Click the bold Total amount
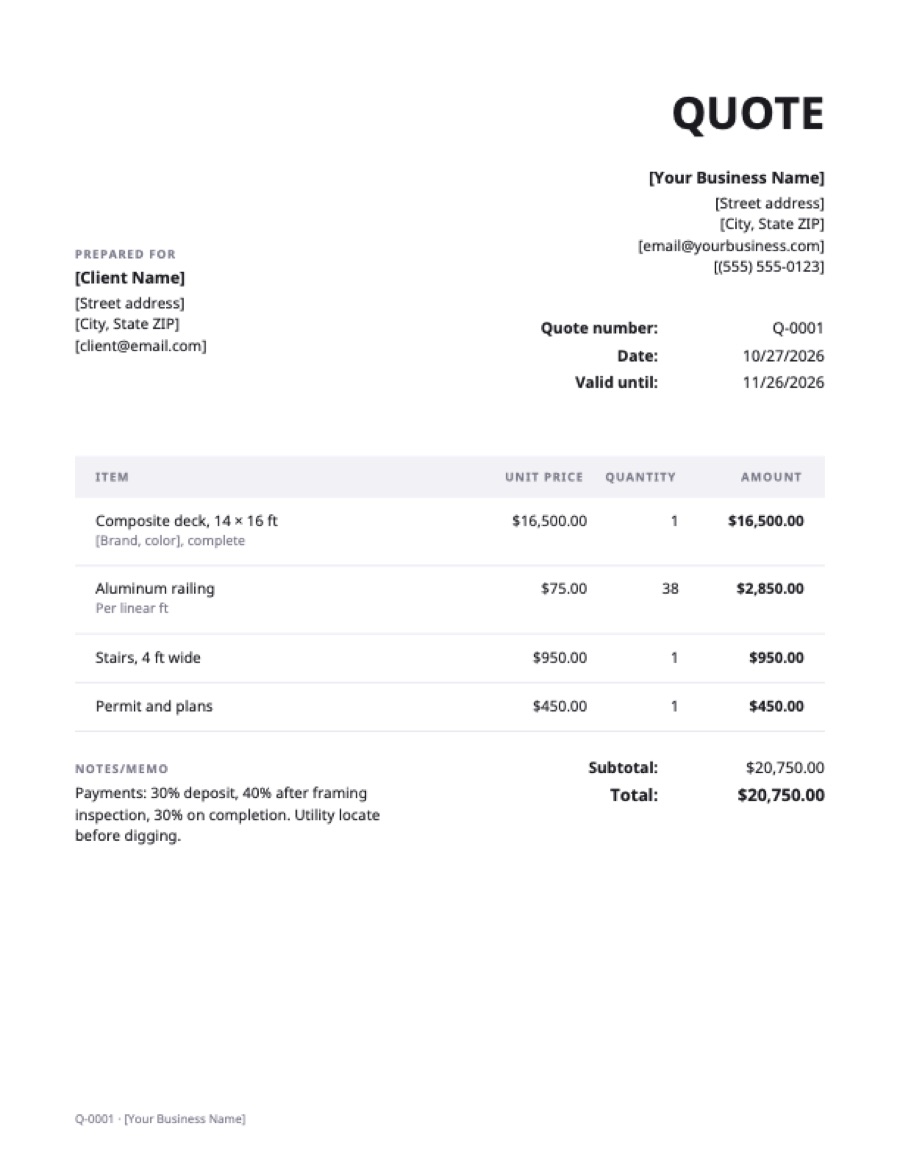The height and width of the screenshot is (1164, 900). point(780,795)
